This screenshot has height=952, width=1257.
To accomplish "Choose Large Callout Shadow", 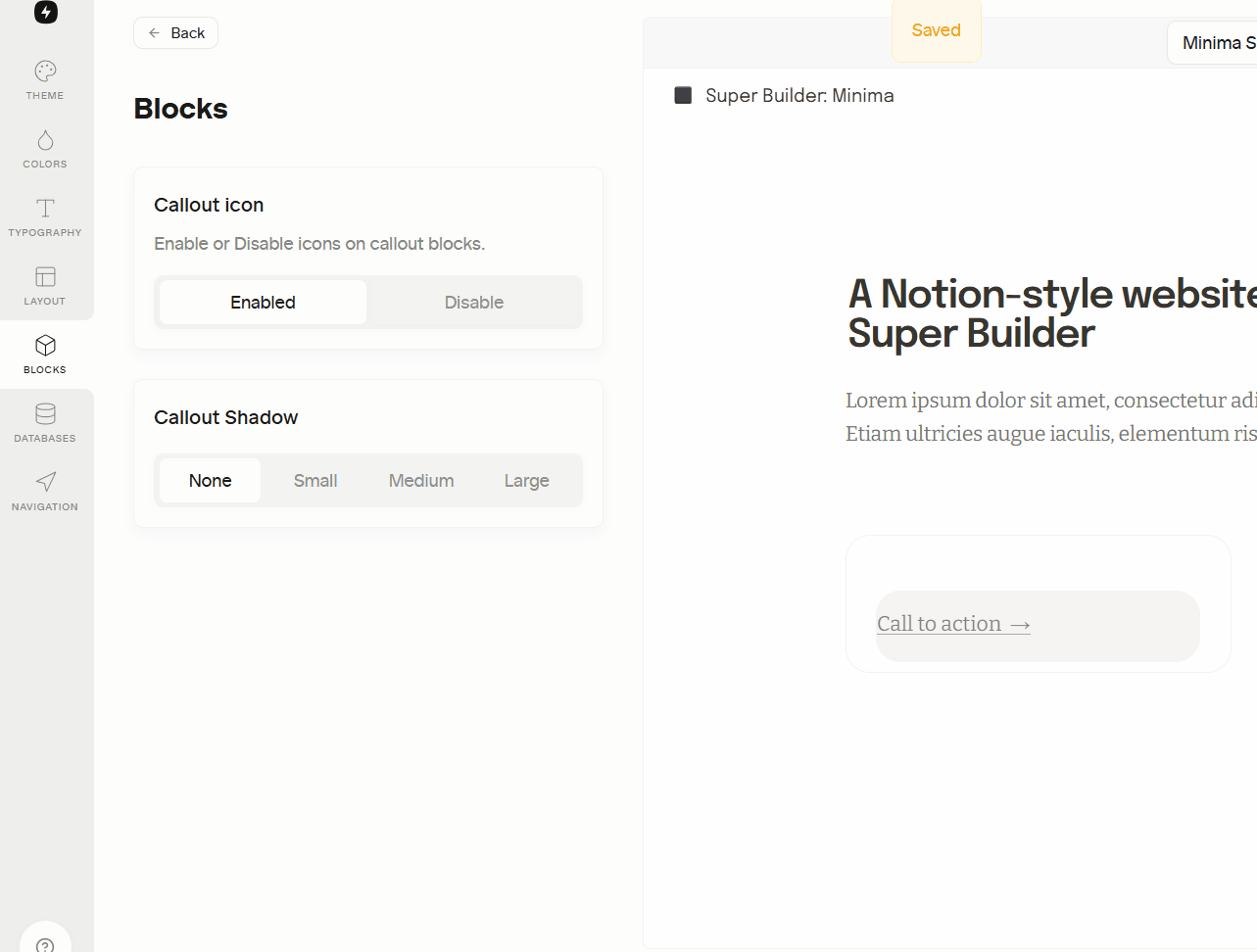I will click(527, 481).
